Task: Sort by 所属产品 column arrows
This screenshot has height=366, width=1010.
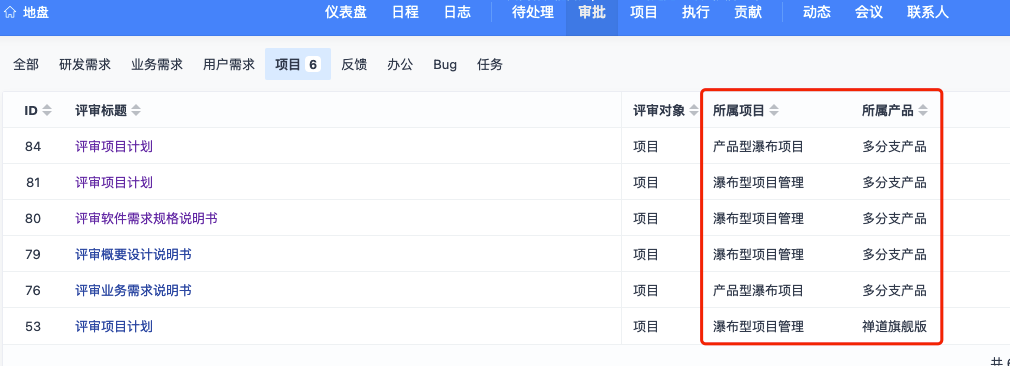Action: (x=923, y=111)
